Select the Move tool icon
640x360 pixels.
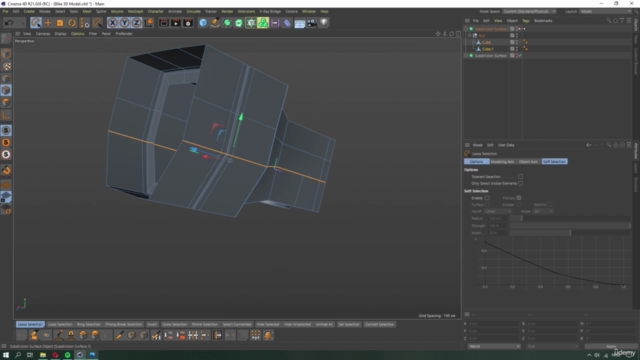(48, 23)
